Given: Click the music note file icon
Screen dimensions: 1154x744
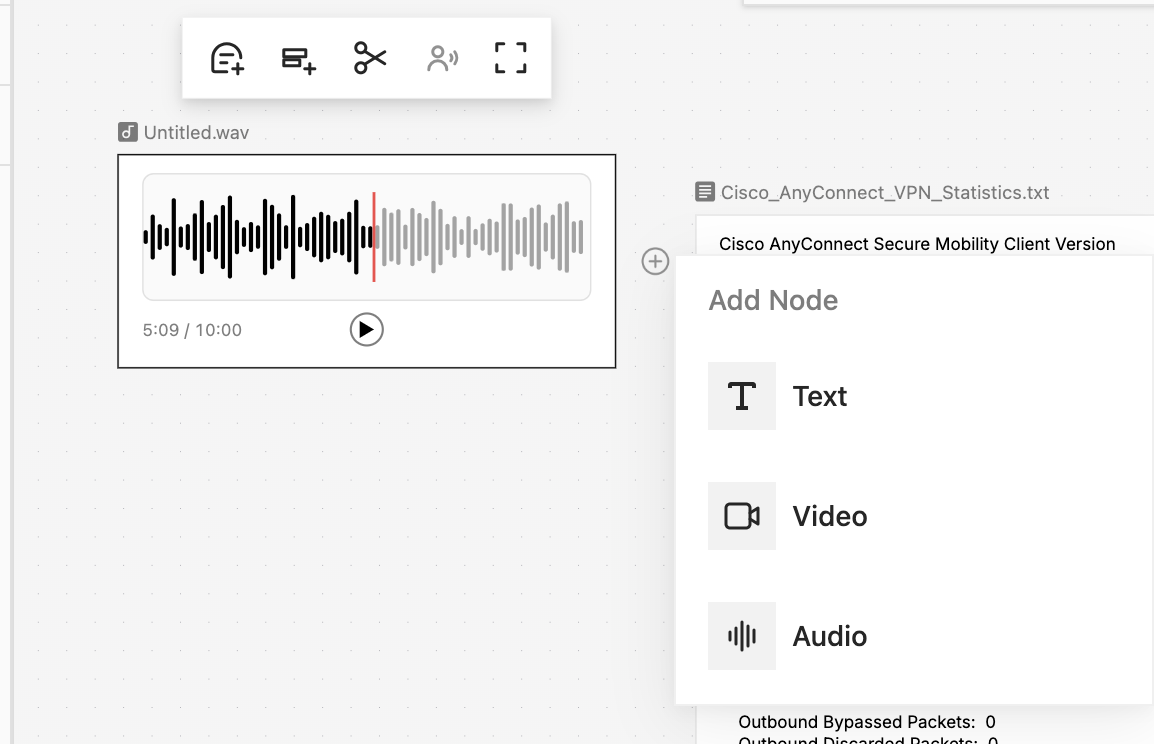Looking at the screenshot, I should [128, 132].
